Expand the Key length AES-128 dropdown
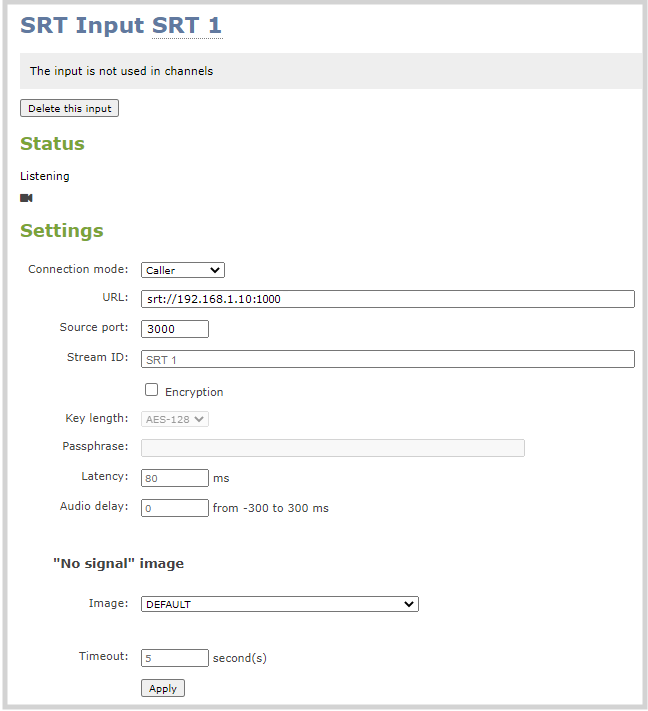Viewport: 648px width, 711px height. [x=175, y=419]
